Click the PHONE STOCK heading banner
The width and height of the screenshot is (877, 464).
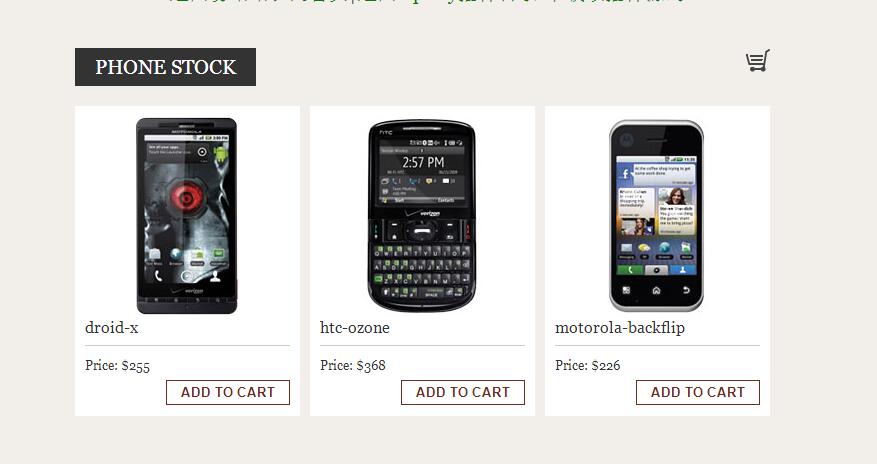[166, 67]
